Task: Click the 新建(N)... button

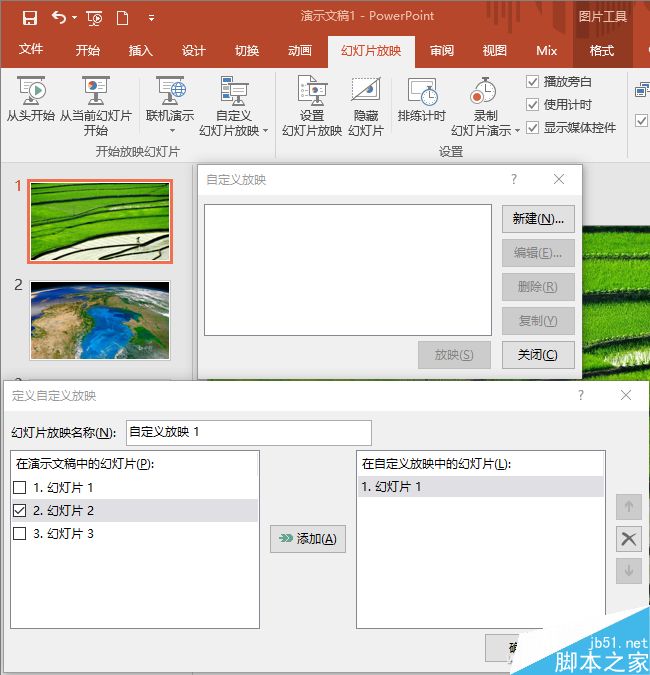Action: 538,219
